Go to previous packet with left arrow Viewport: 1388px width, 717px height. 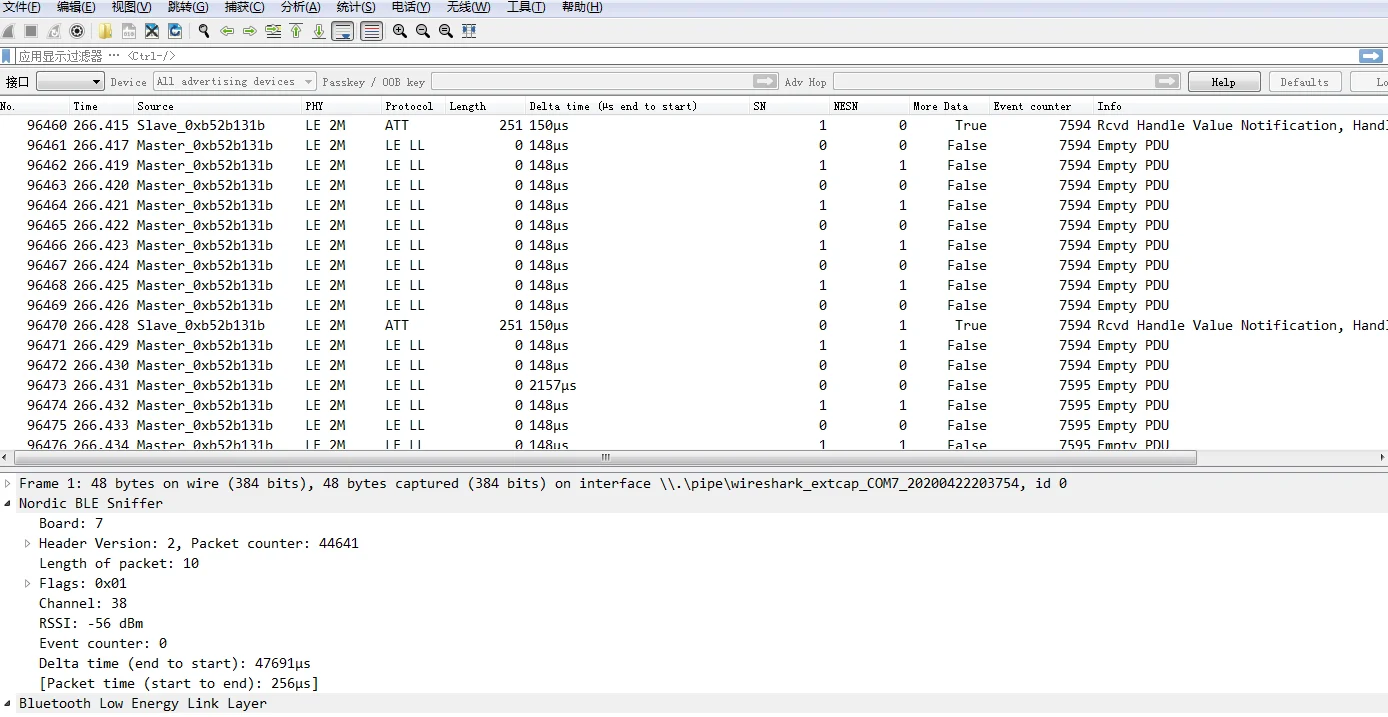pyautogui.click(x=227, y=31)
